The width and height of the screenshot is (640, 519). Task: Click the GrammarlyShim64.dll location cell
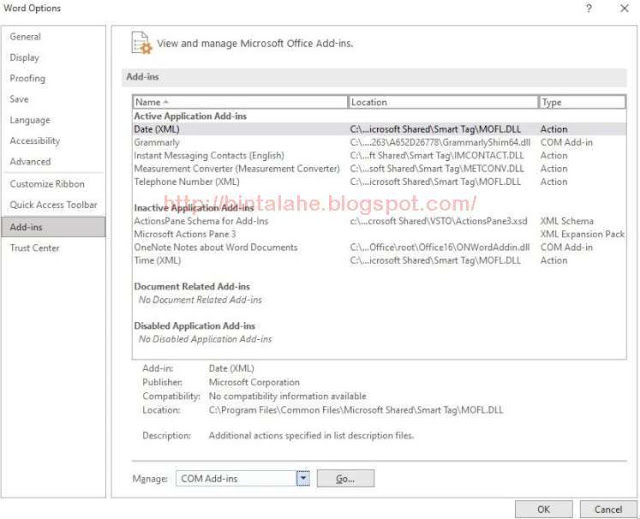(x=440, y=142)
